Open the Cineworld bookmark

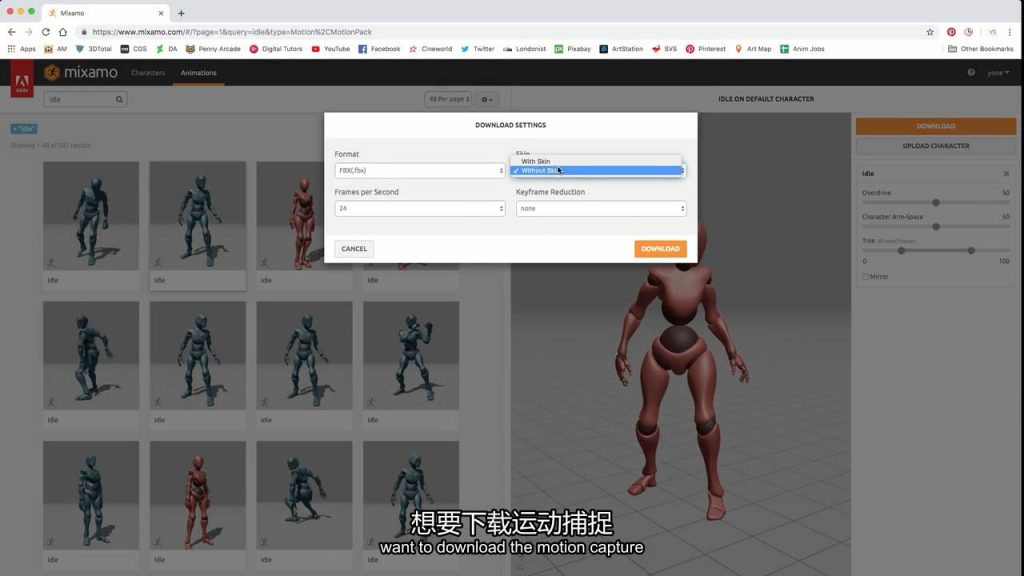point(430,49)
